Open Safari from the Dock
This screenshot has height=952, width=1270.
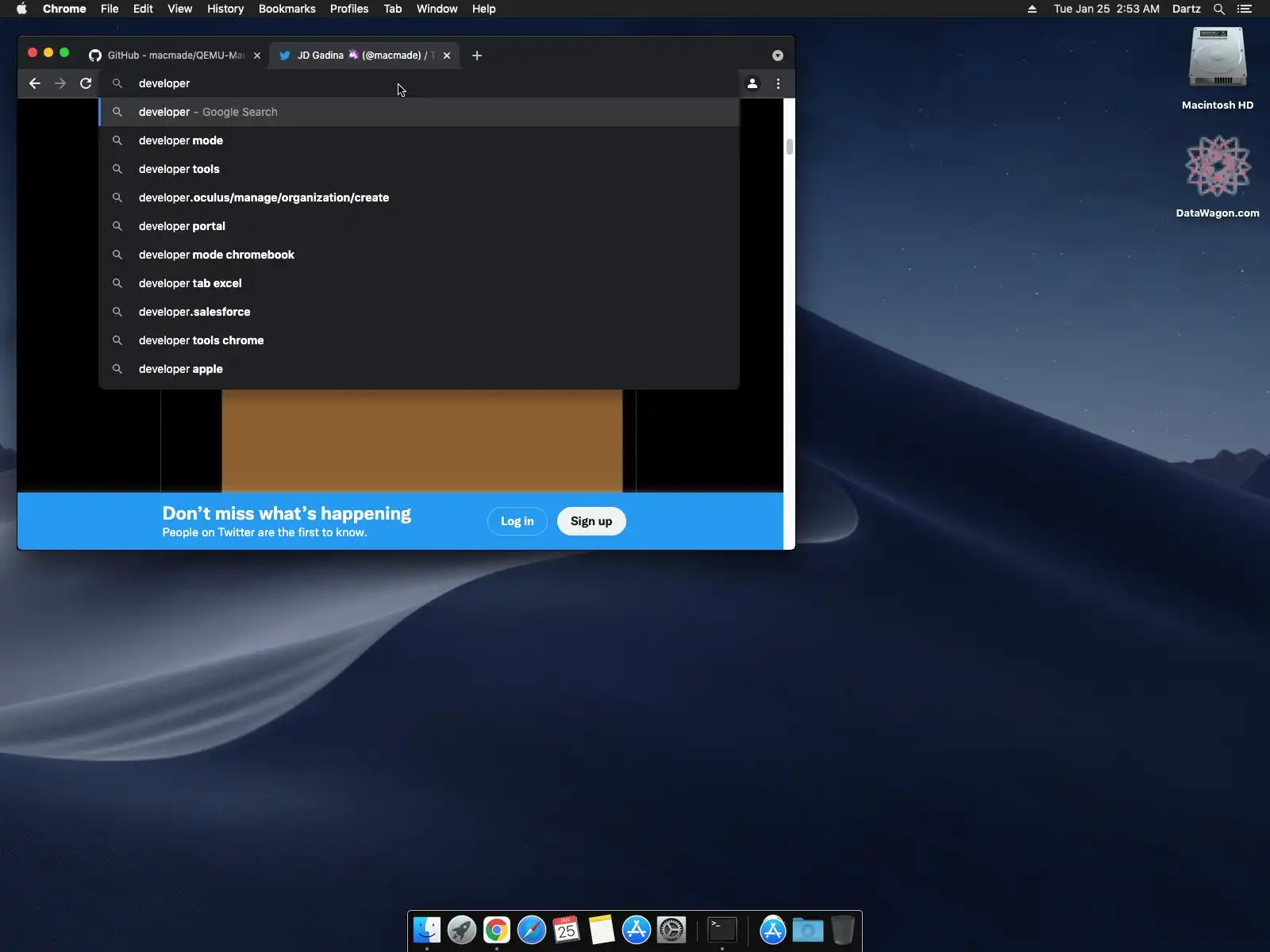coord(532,930)
